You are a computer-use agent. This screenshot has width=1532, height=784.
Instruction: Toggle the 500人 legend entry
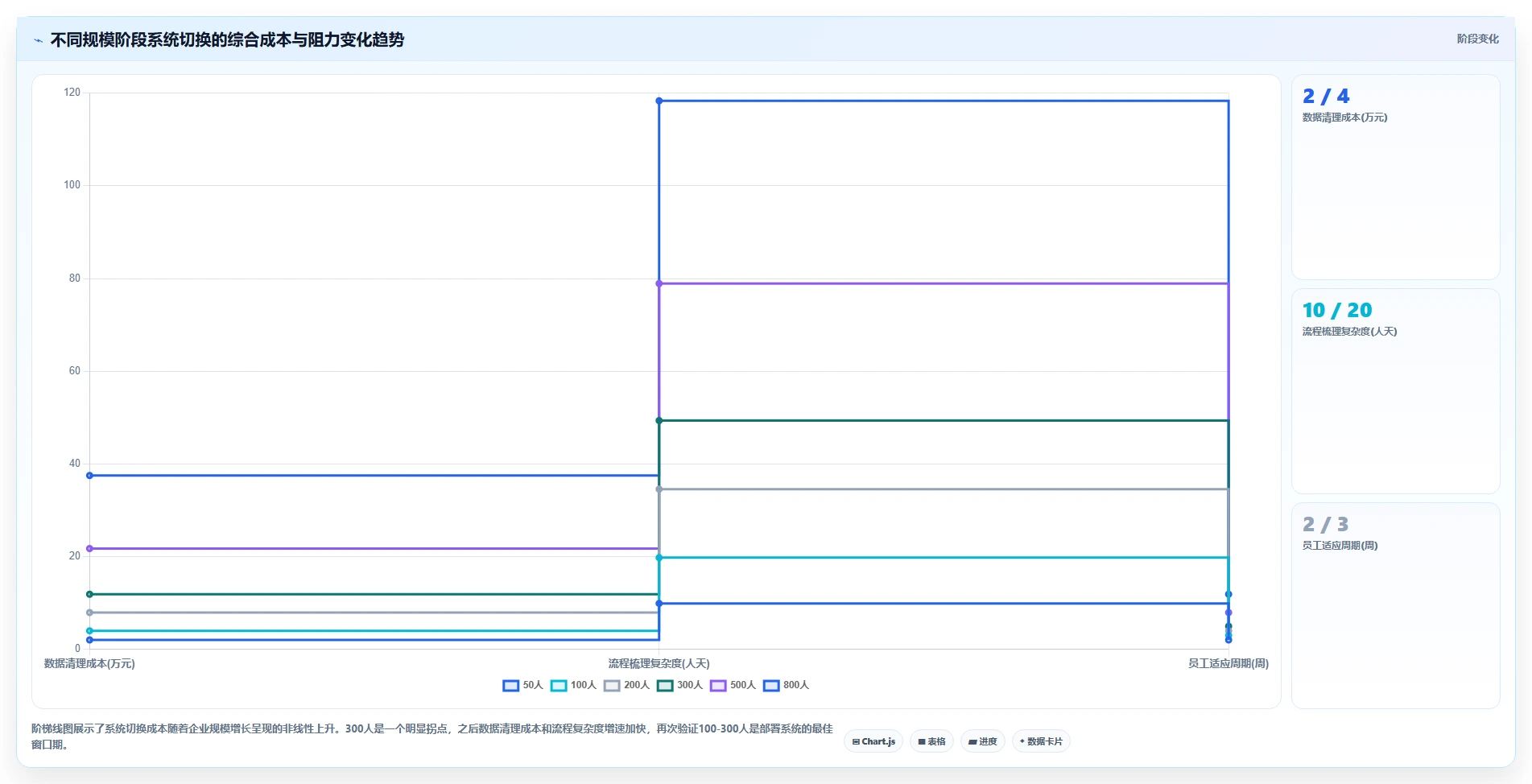733,685
